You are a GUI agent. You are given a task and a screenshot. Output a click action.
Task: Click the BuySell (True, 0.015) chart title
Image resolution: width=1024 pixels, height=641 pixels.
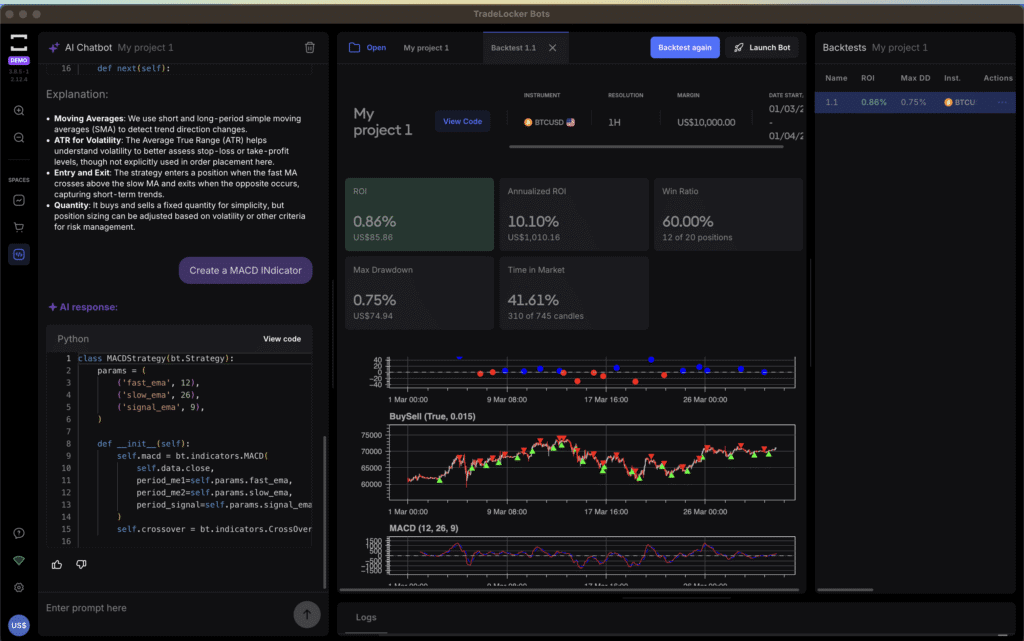click(x=432, y=416)
